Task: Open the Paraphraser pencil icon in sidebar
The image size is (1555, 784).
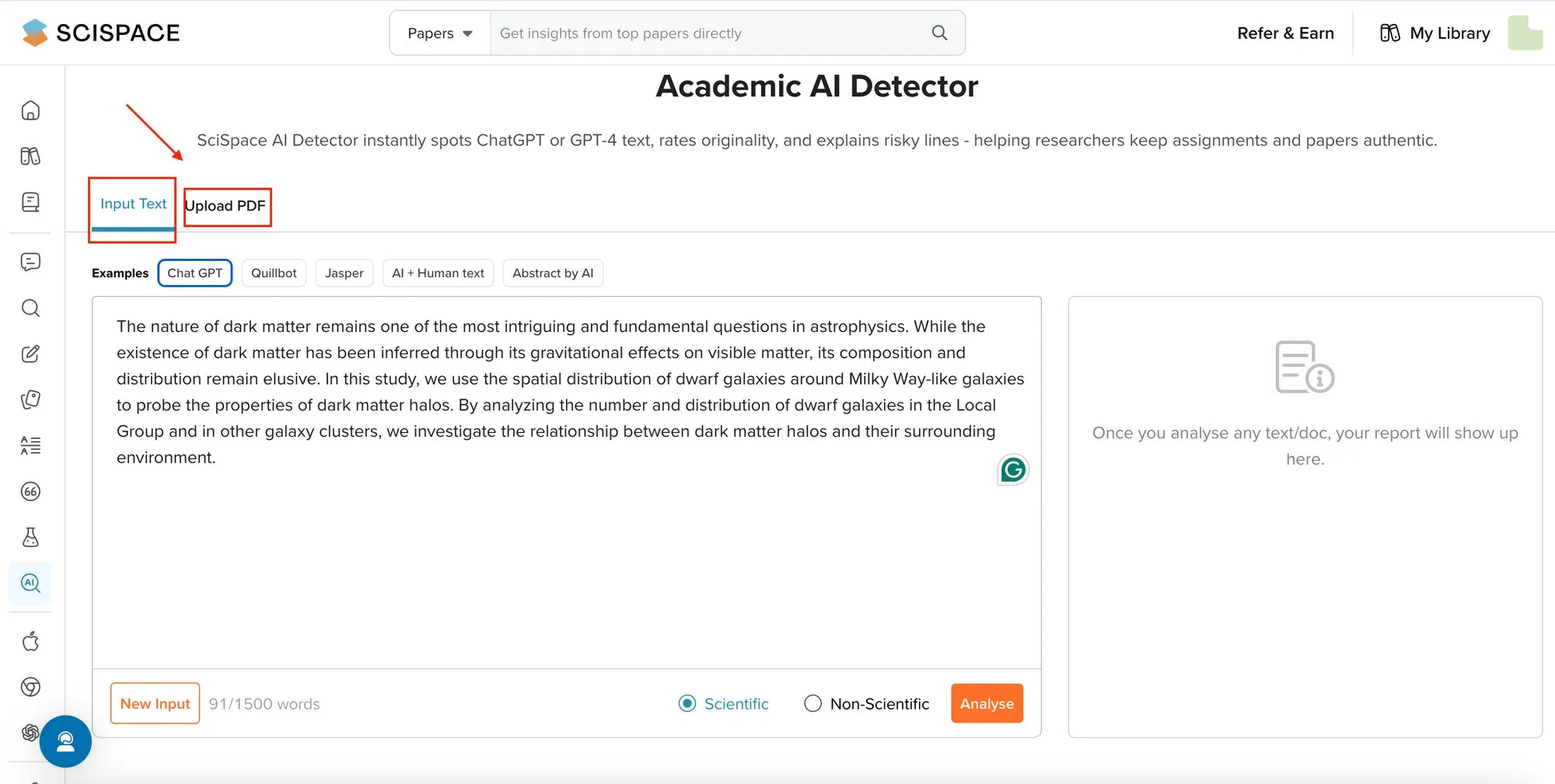Action: pyautogui.click(x=30, y=354)
